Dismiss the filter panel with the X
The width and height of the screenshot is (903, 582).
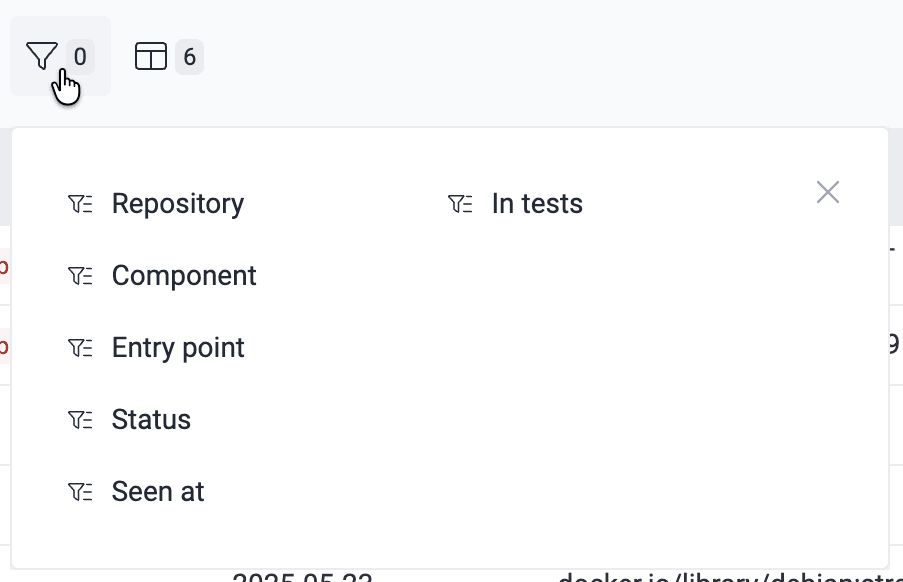[827, 192]
